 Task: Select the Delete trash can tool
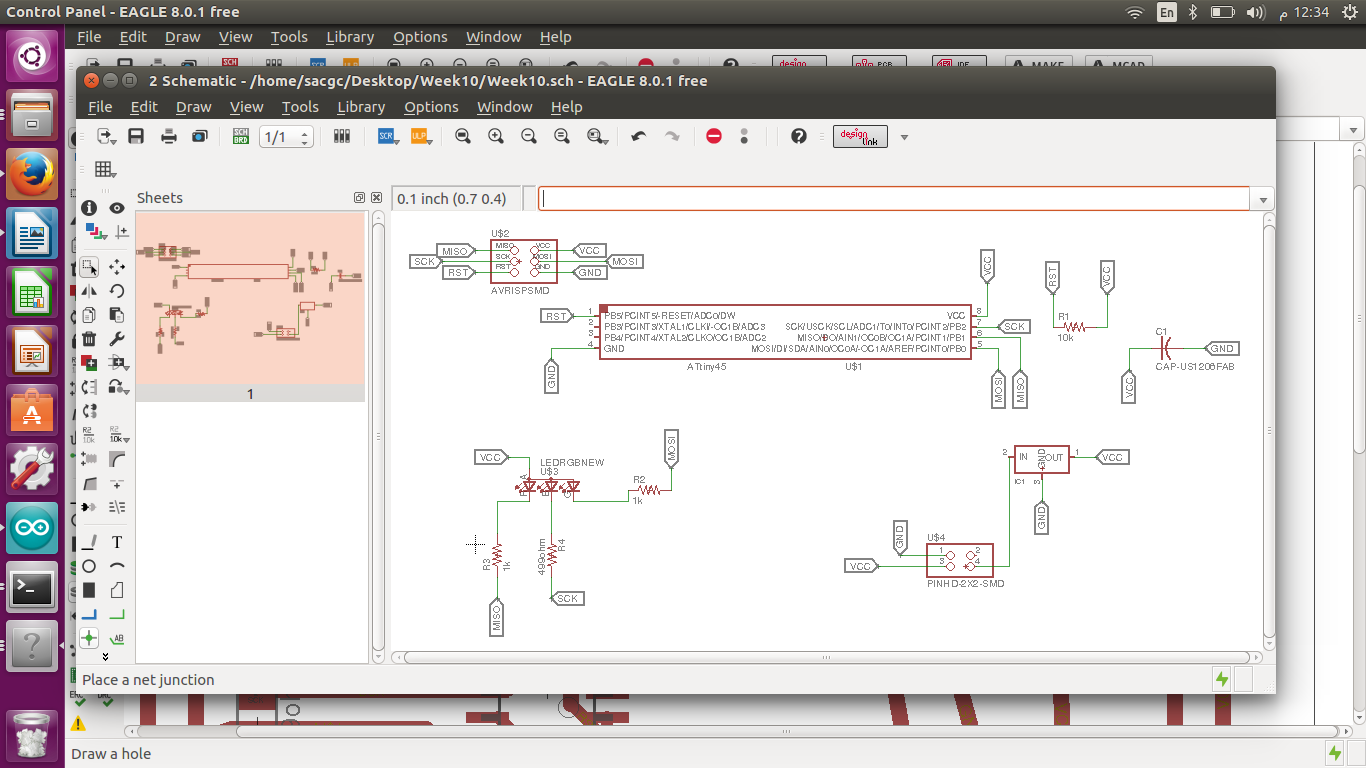(x=89, y=339)
